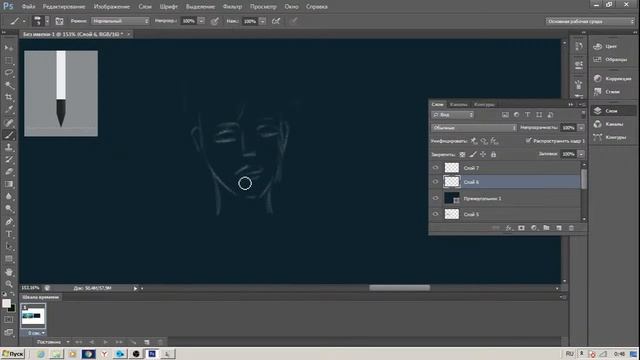
Task: Hide the Слой 5 layer
Action: pos(436,214)
